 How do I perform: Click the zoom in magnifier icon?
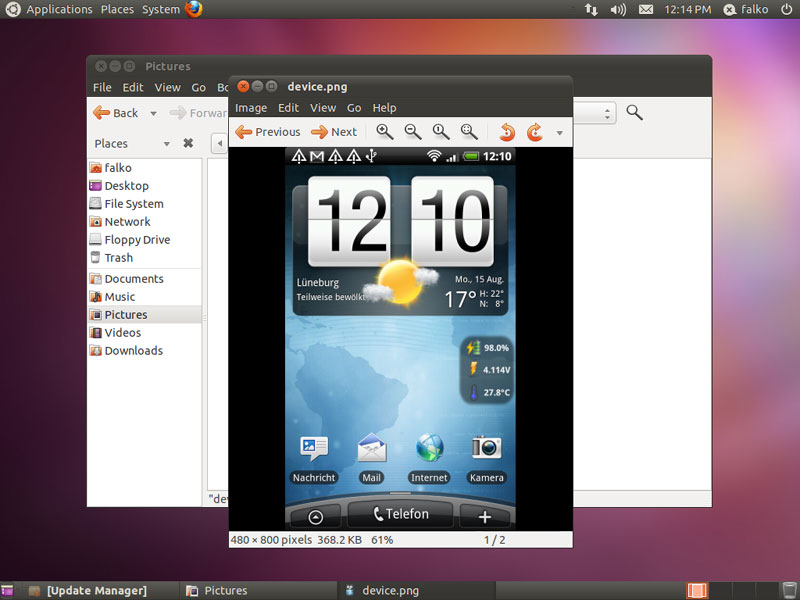click(384, 132)
